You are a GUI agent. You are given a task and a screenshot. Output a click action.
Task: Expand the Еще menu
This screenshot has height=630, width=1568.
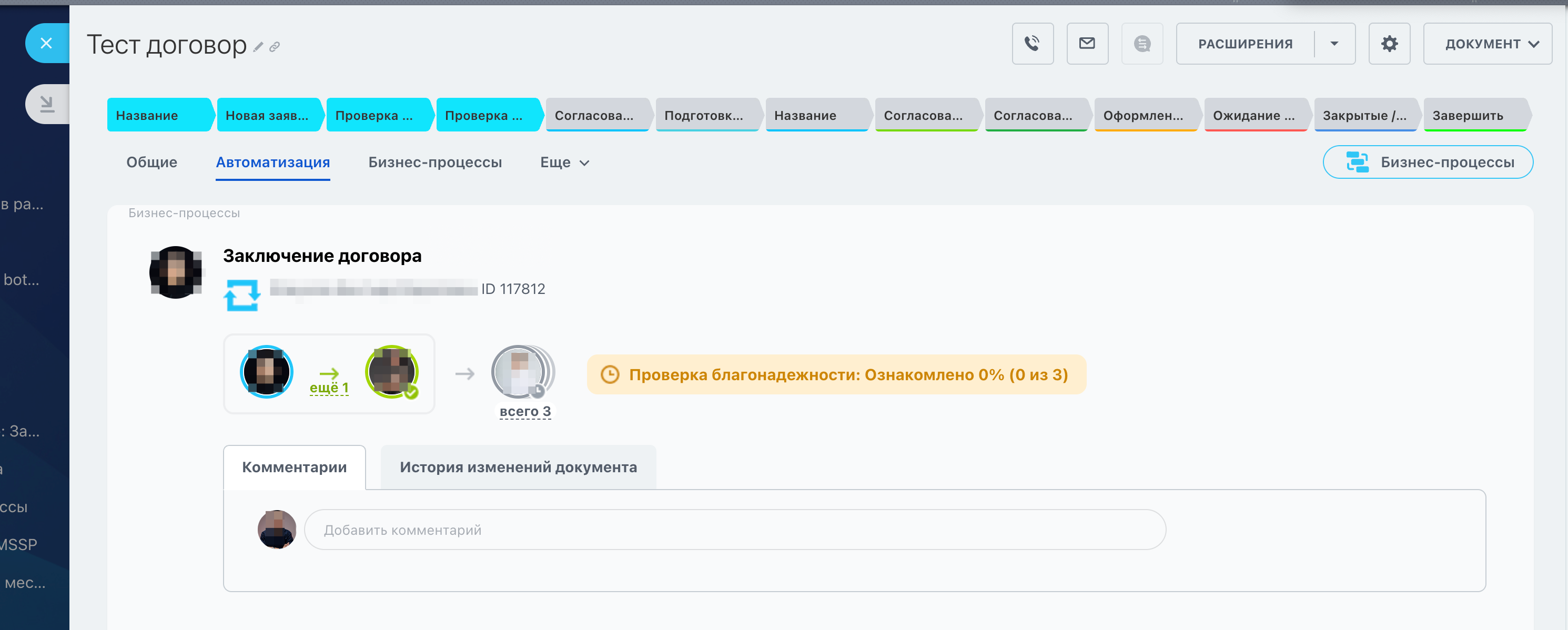(x=564, y=162)
